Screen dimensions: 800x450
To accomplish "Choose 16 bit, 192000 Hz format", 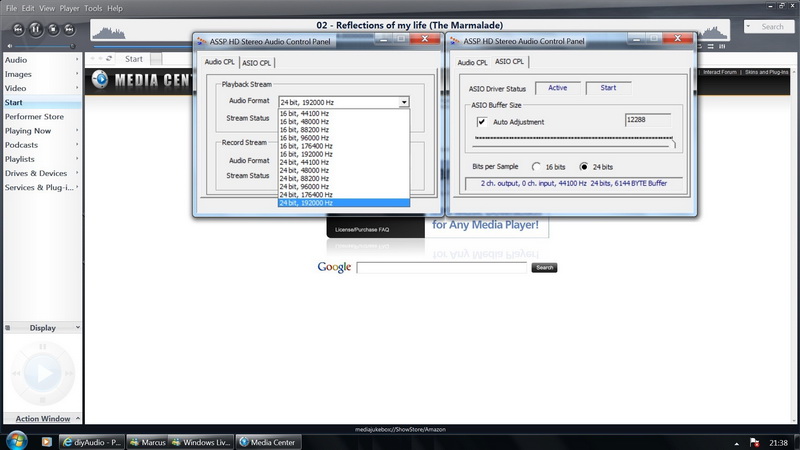I will (343, 154).
